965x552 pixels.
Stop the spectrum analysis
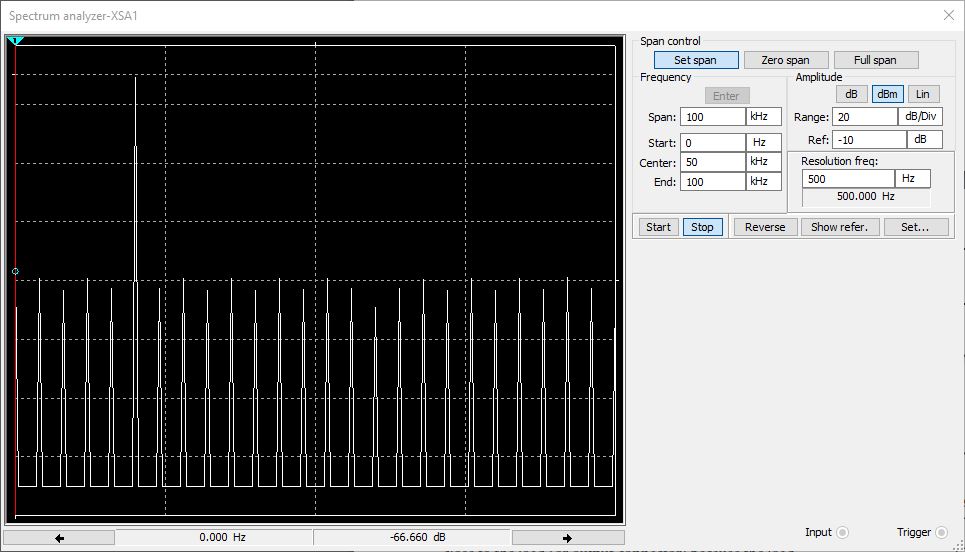pos(702,227)
